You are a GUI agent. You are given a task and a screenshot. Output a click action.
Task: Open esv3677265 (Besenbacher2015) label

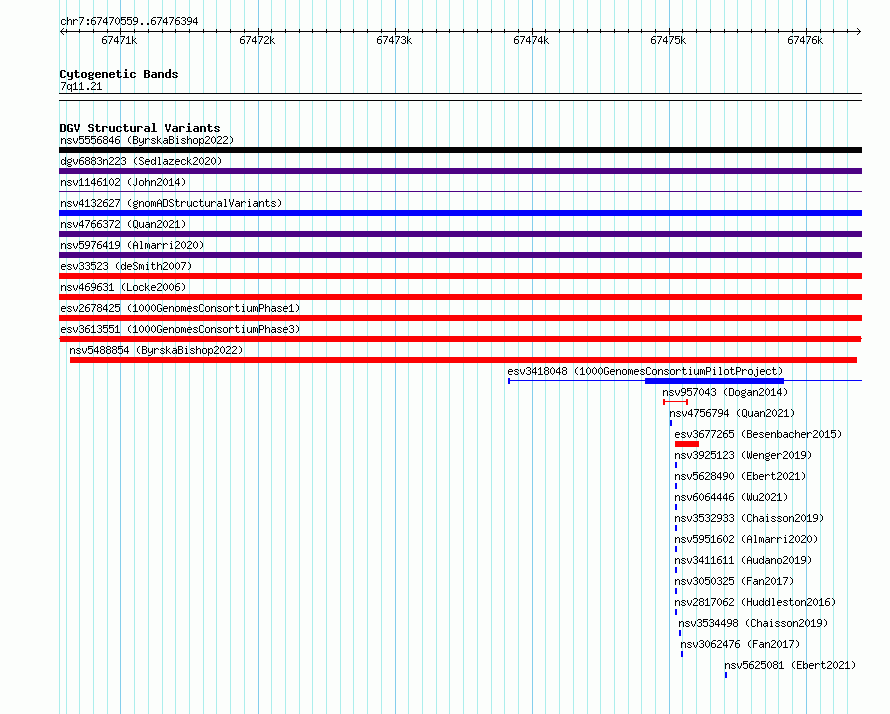click(x=758, y=434)
